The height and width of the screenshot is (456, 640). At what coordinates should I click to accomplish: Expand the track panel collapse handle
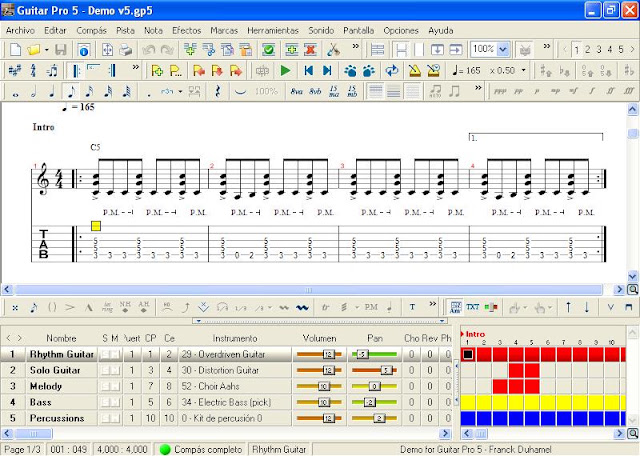(320, 321)
